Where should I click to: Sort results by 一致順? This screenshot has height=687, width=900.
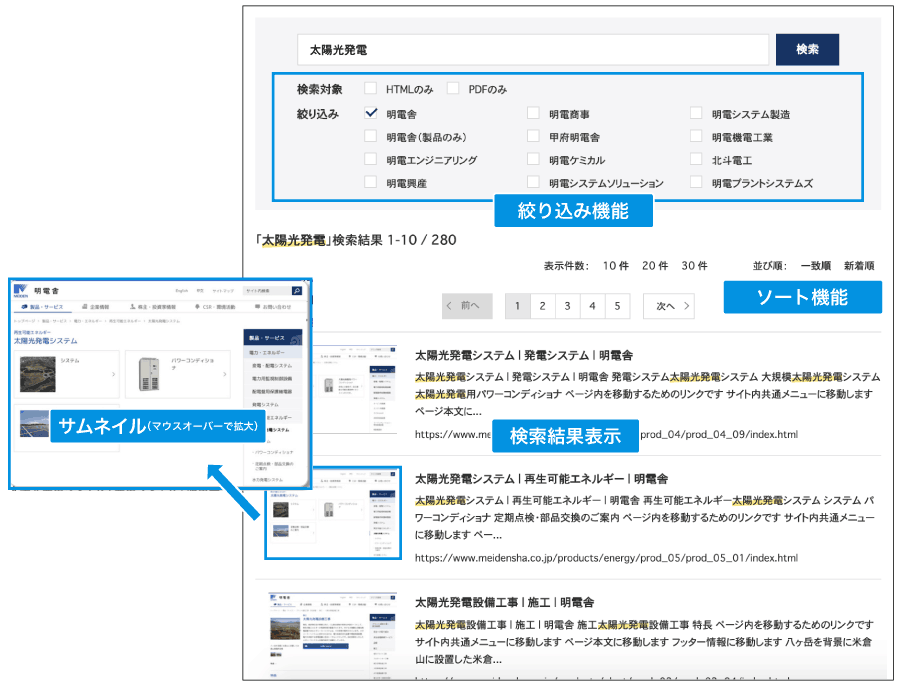pyautogui.click(x=816, y=266)
